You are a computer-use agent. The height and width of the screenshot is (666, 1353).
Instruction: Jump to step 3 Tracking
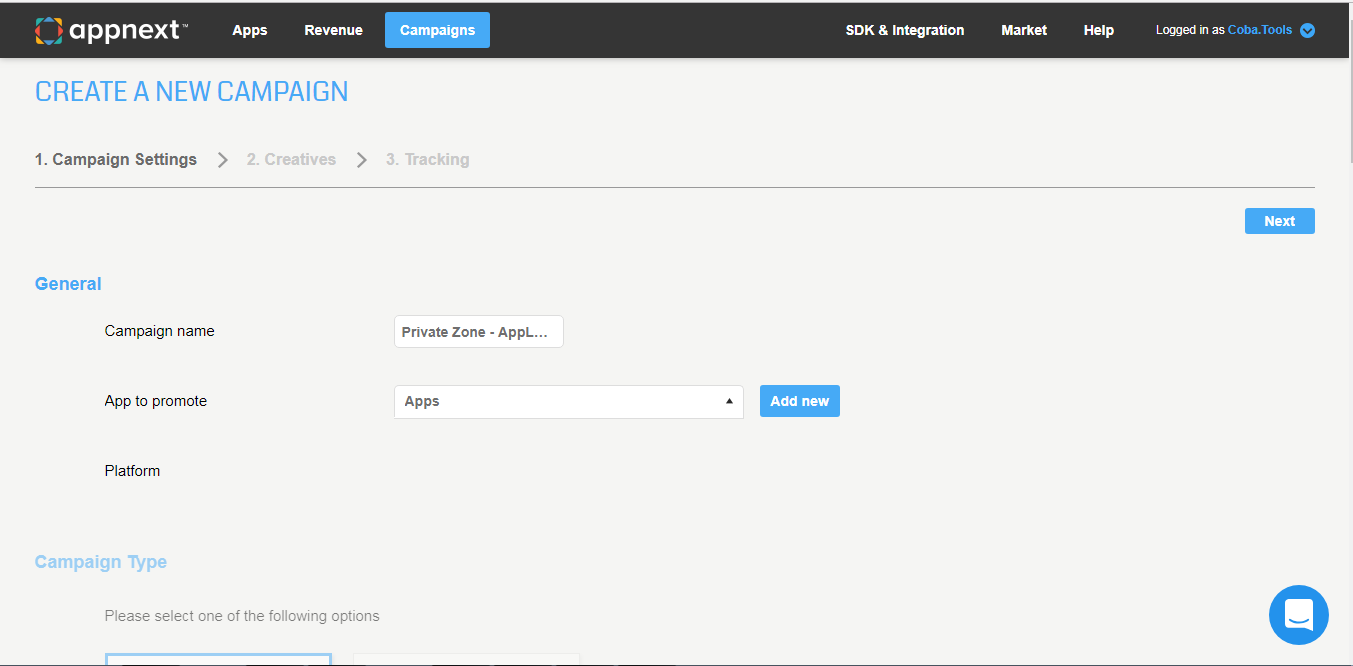pos(427,160)
